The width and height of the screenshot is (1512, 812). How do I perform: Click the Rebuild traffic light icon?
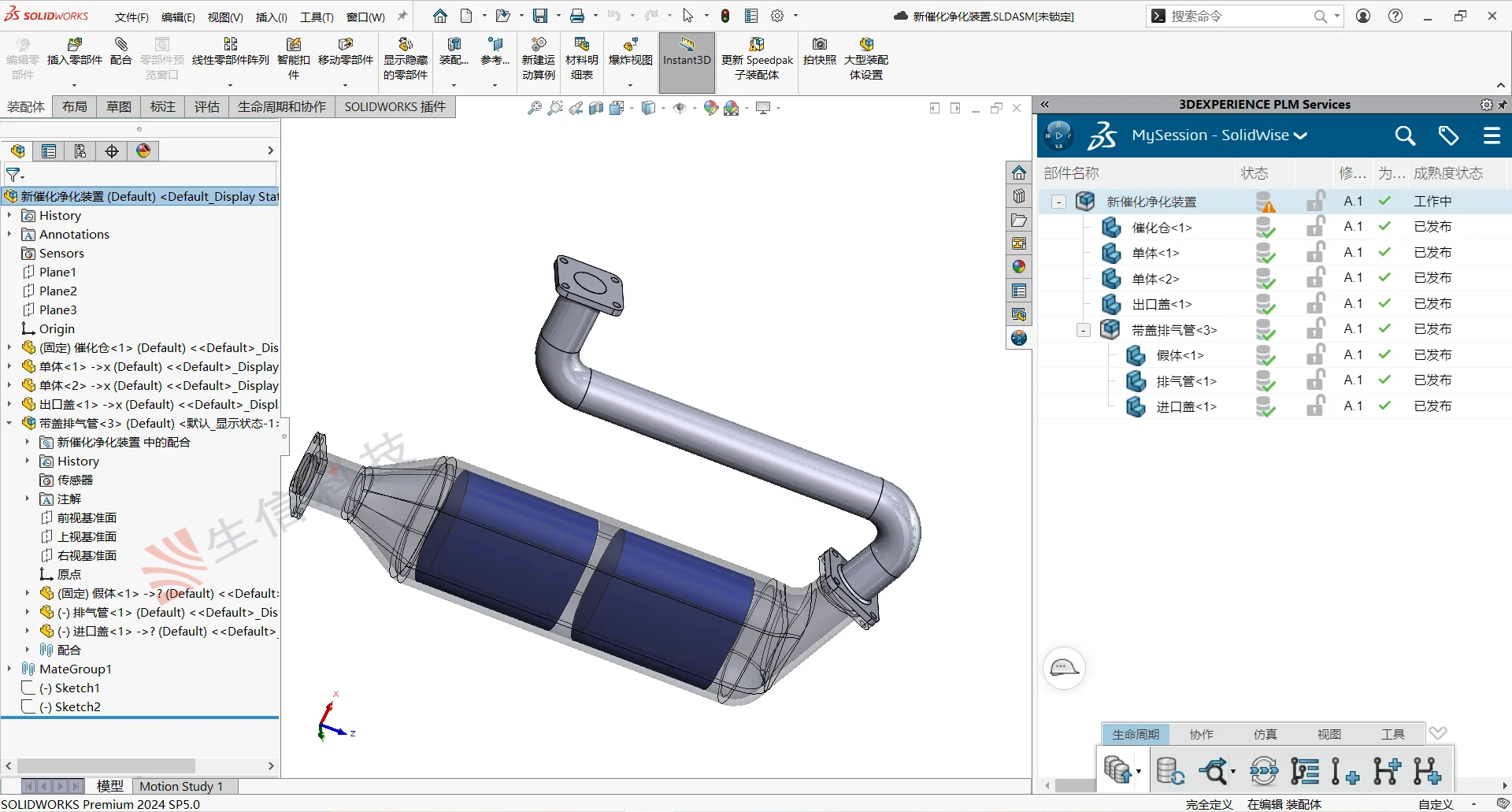pyautogui.click(x=725, y=16)
